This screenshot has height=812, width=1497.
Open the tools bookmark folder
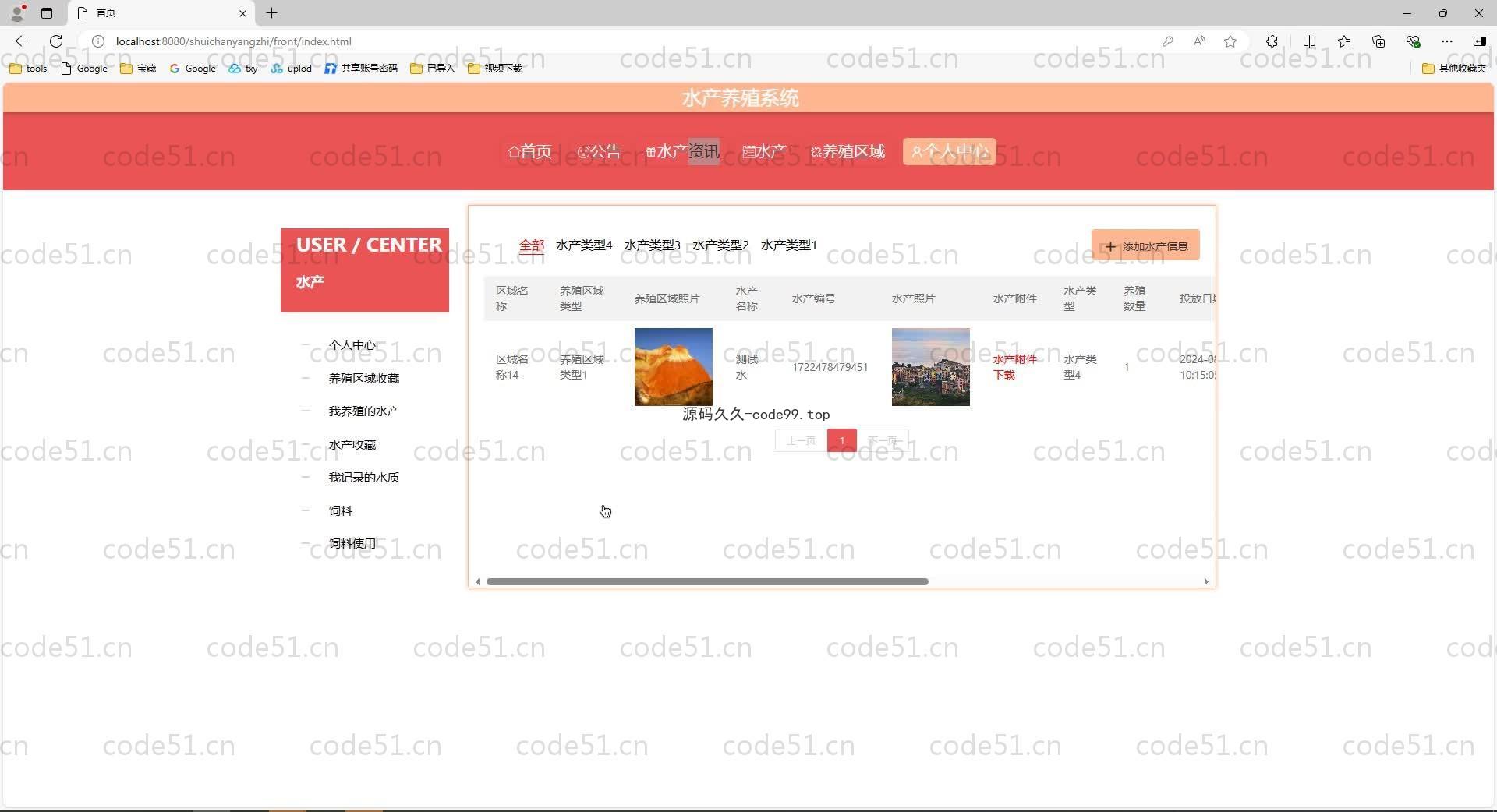[28, 69]
